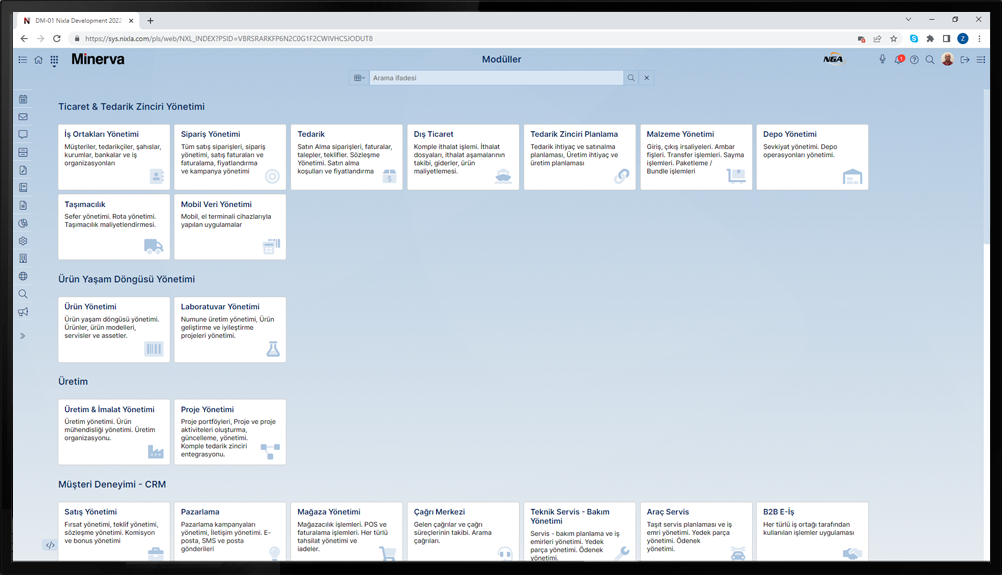Open notifications bell with red badge
Screen dimensions: 1002x575
pyautogui.click(x=899, y=59)
